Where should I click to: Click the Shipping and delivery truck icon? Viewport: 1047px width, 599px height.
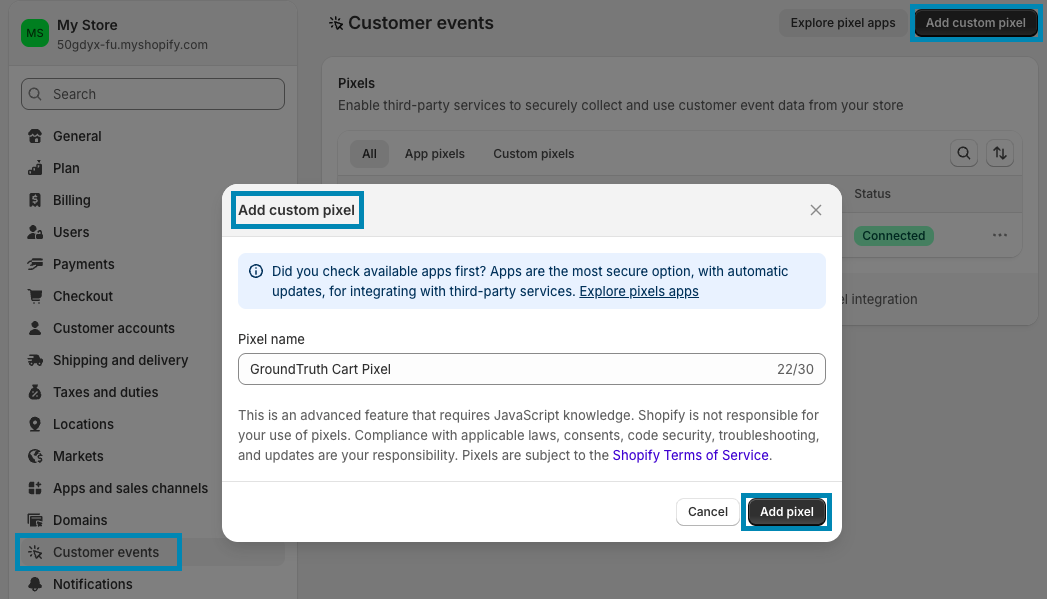click(x=35, y=361)
